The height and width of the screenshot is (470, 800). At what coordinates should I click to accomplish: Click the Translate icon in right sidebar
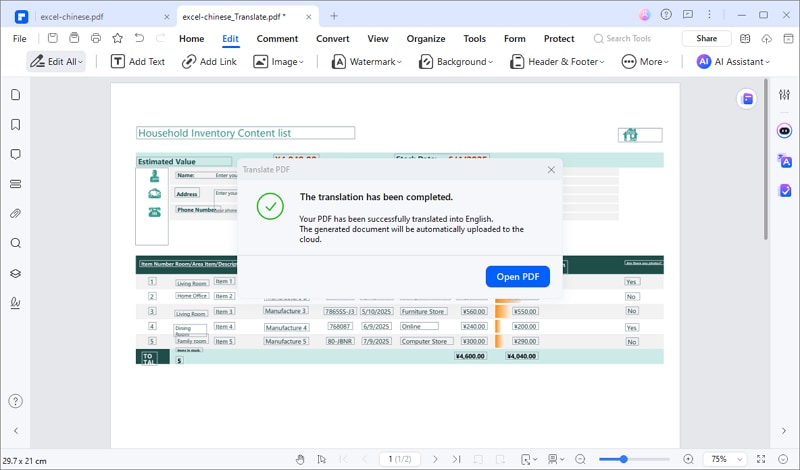pyautogui.click(x=785, y=161)
